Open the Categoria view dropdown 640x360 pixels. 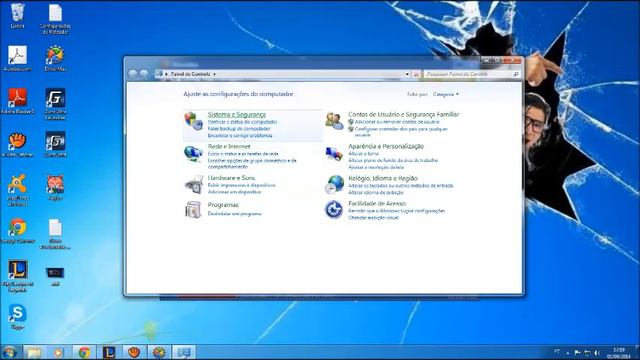click(x=446, y=94)
